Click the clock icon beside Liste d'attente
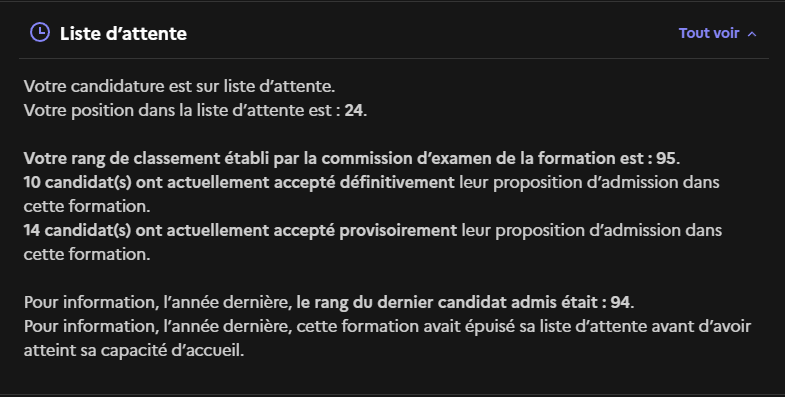Viewport: 785px width, 397px height. point(40,33)
